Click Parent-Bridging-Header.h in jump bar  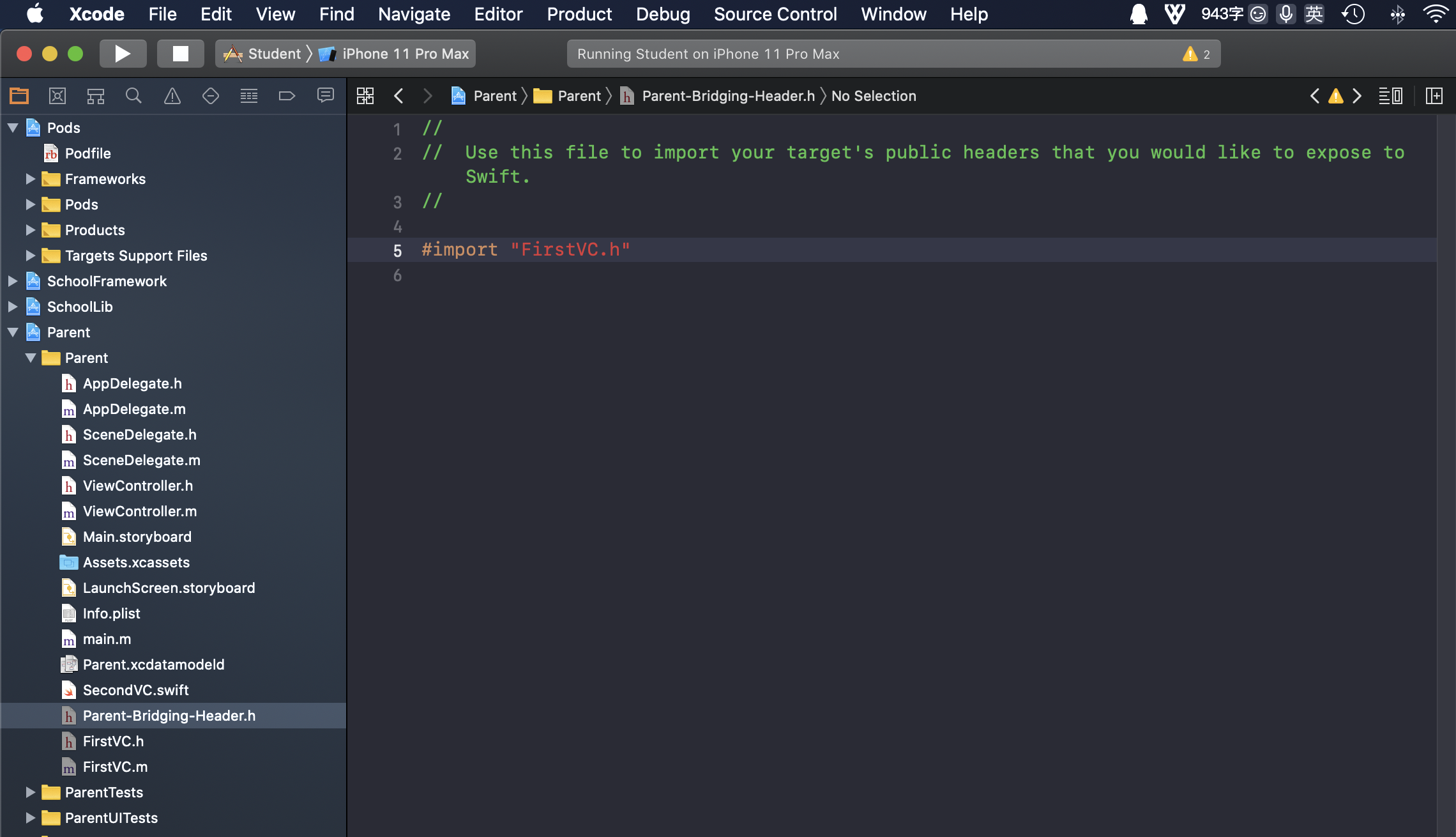718,96
